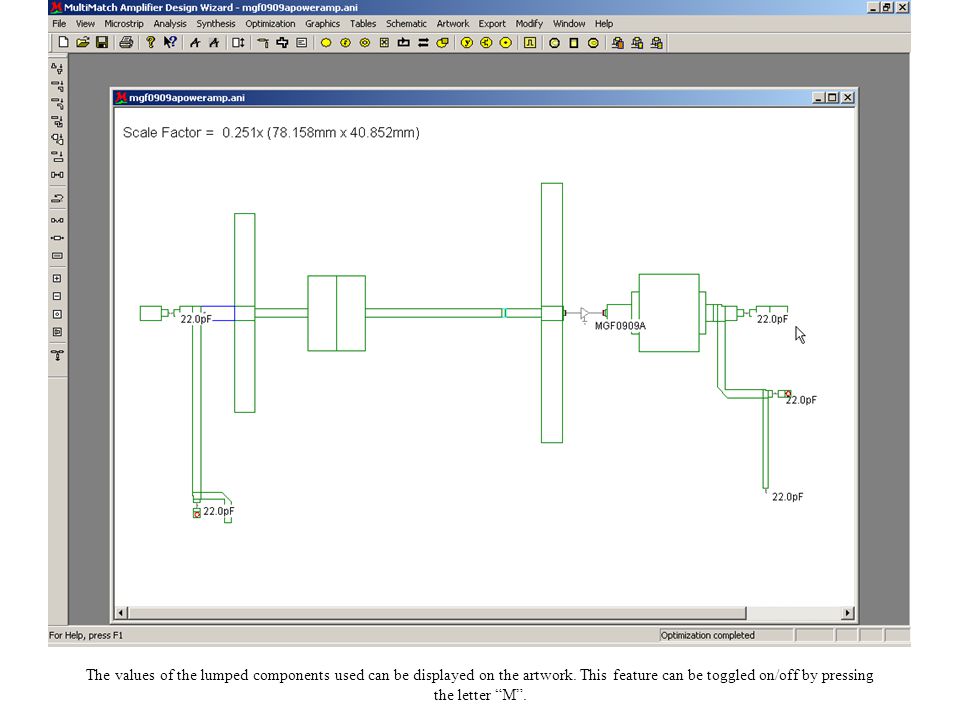Click the horizontal scrollbar right arrow
Image resolution: width=960 pixels, height=720 pixels.
pyautogui.click(x=848, y=613)
